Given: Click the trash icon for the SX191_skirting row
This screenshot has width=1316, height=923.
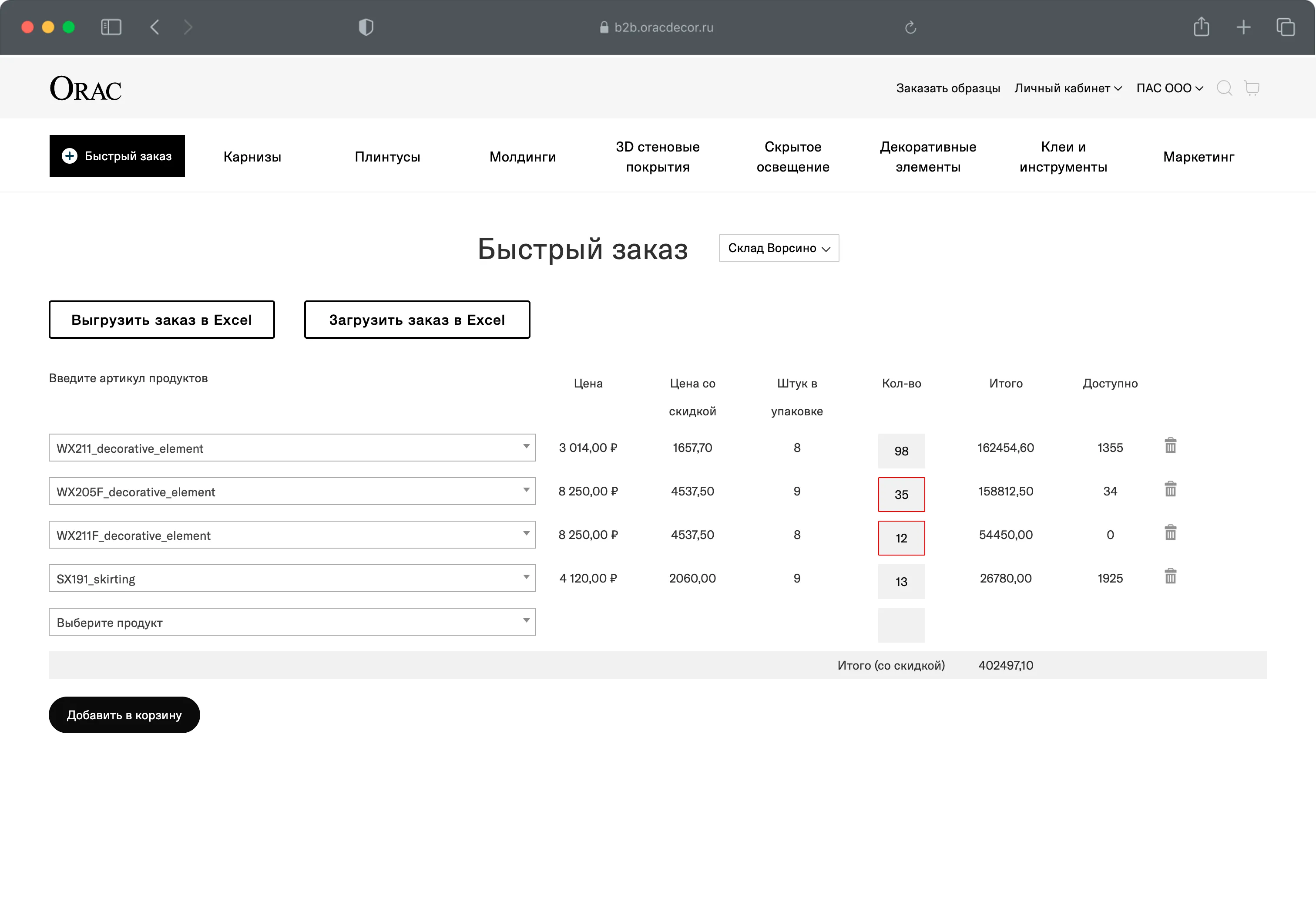Looking at the screenshot, I should coord(1170,576).
